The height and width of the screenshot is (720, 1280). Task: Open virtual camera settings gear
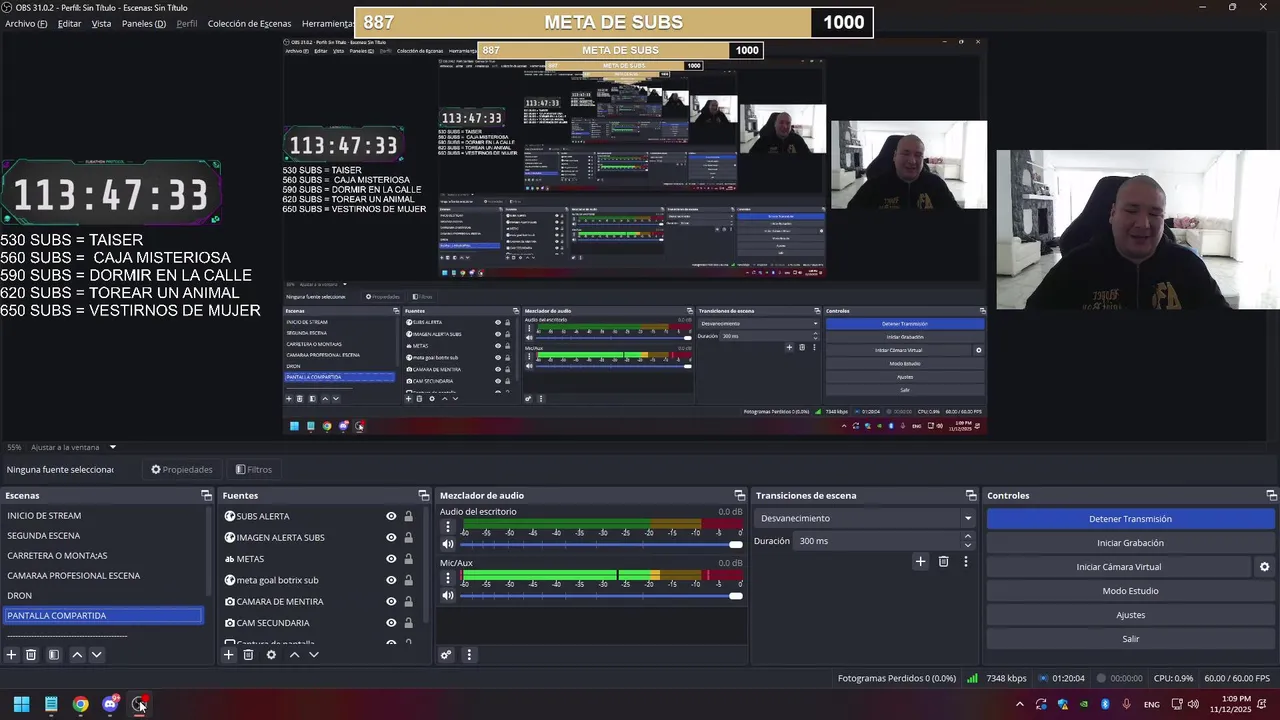1264,567
